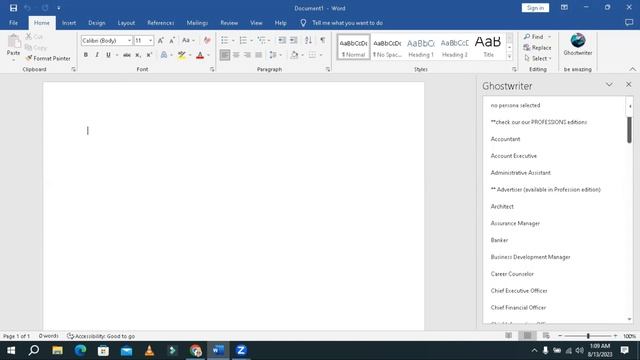Toggle Strikethrough formatting
The height and width of the screenshot is (360, 640).
pyautogui.click(x=127, y=55)
